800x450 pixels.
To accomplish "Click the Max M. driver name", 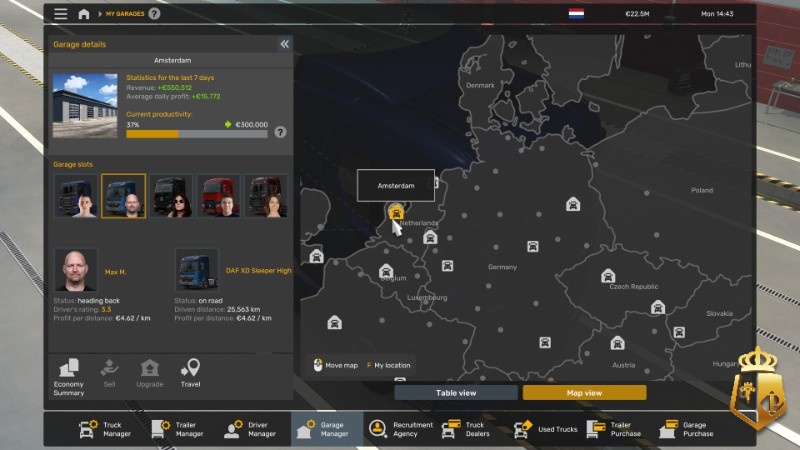I will [x=115, y=272].
